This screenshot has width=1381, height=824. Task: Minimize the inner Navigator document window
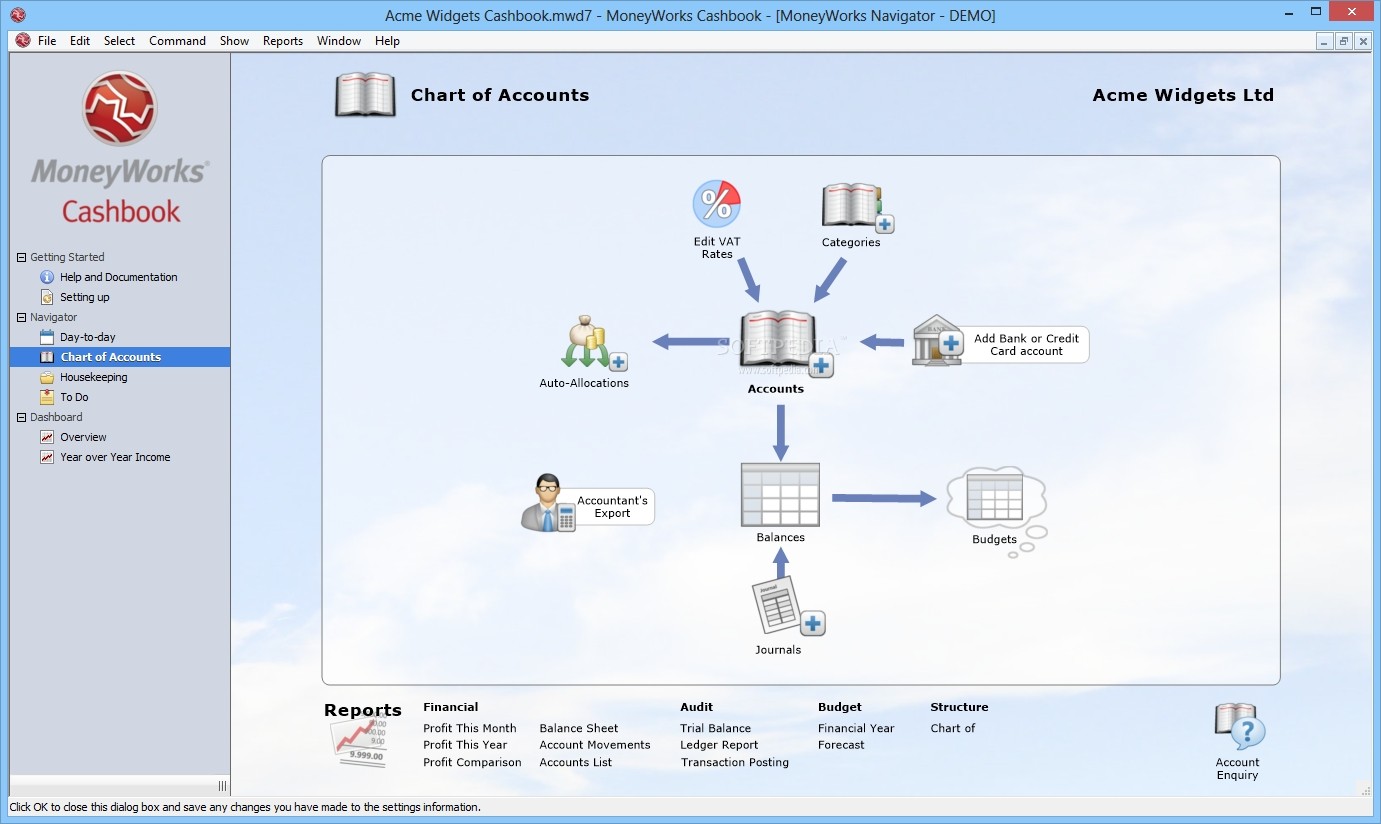[1324, 41]
